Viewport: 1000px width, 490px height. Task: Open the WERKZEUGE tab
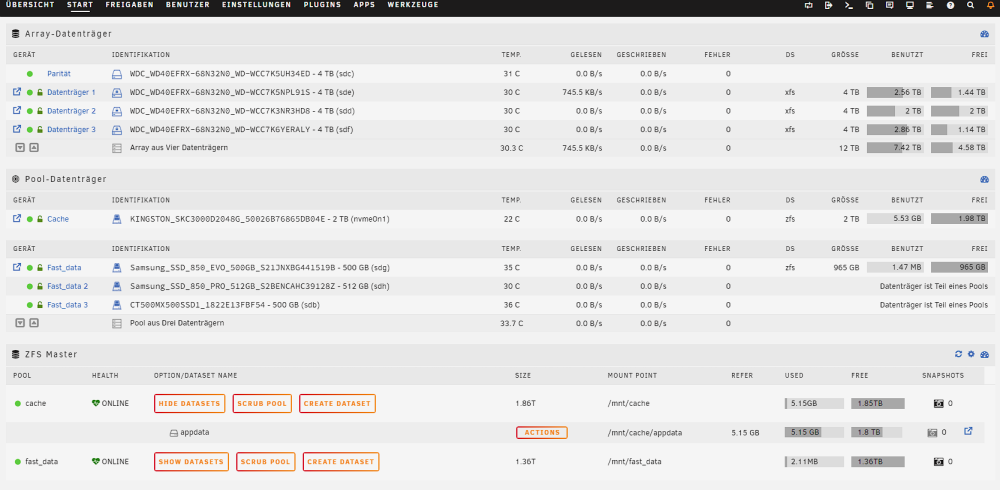[x=413, y=4]
